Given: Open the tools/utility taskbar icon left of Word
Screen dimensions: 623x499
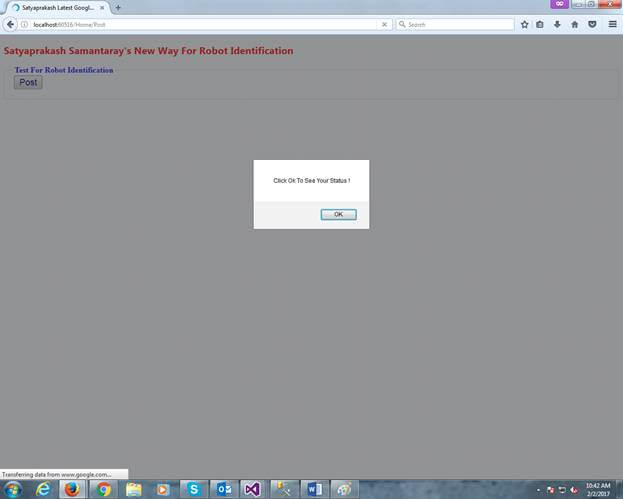Looking at the screenshot, I should click(284, 489).
